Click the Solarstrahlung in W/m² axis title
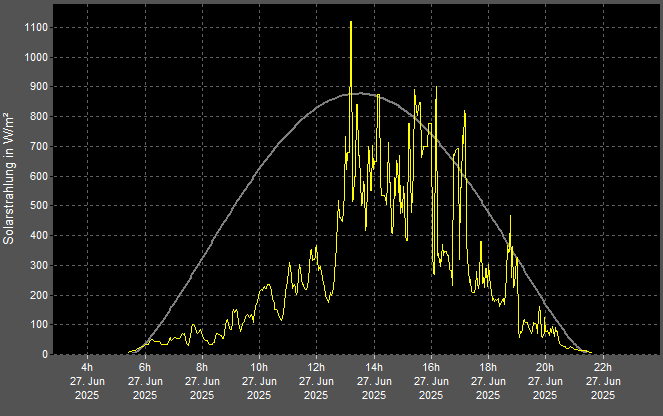 coord(9,178)
